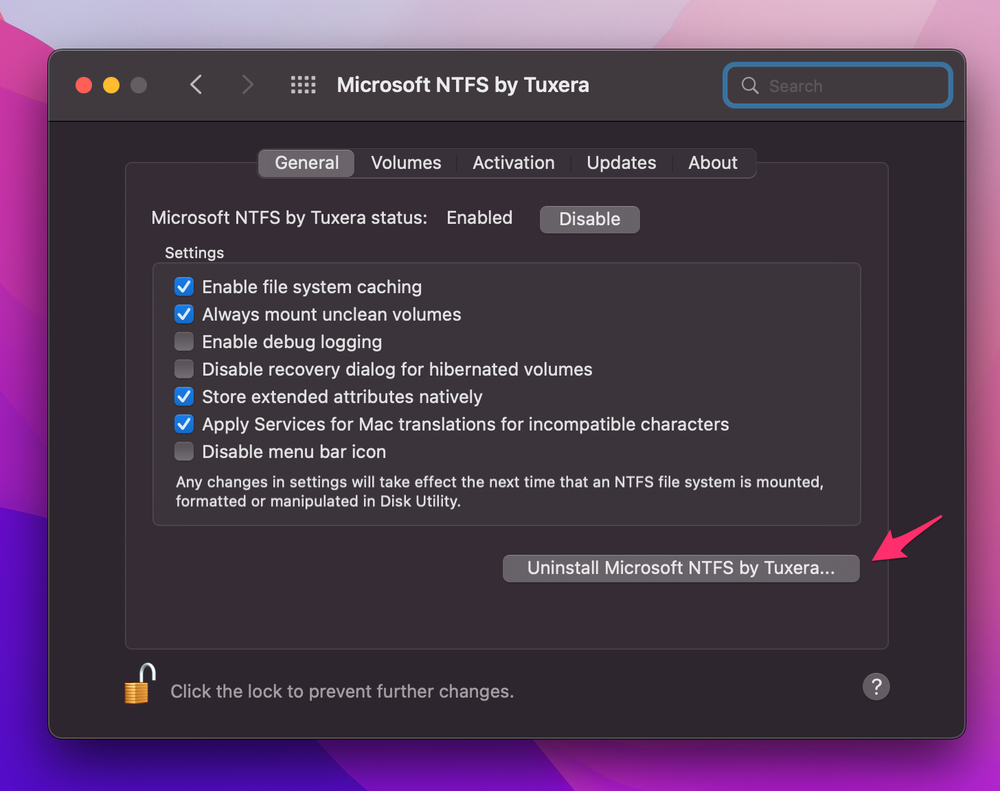Close the window with the red button
This screenshot has width=1000, height=791.
coord(84,85)
